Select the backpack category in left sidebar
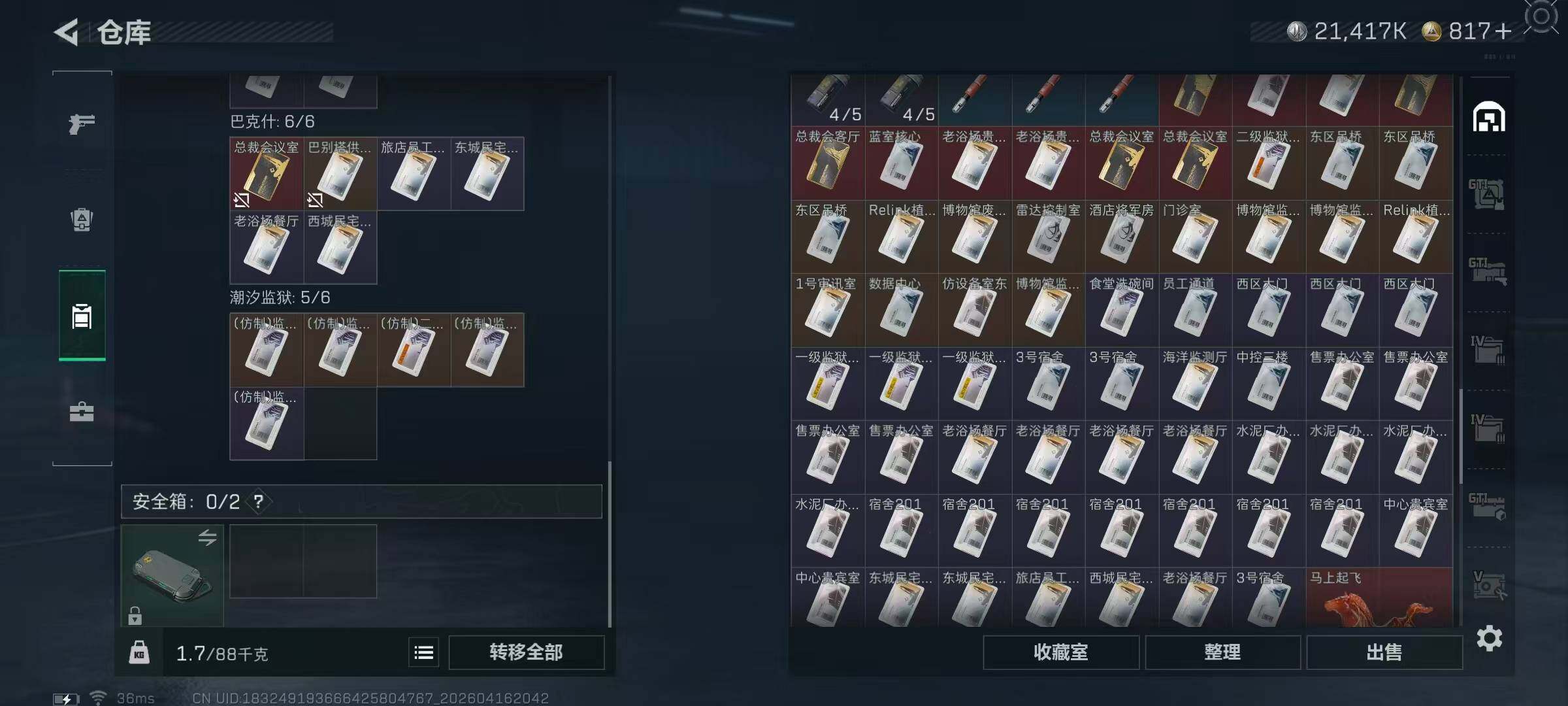1568x706 pixels. click(82, 220)
